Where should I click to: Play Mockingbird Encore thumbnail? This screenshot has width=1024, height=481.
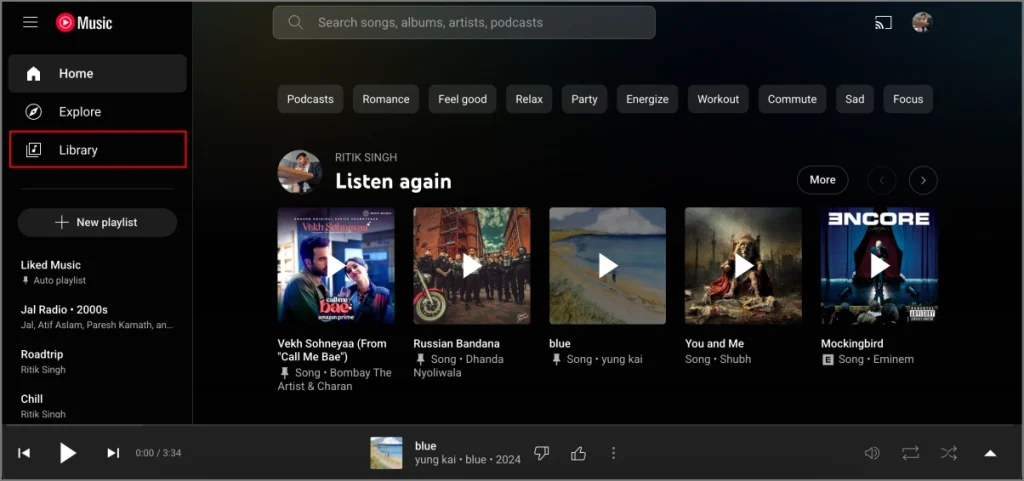coord(879,266)
